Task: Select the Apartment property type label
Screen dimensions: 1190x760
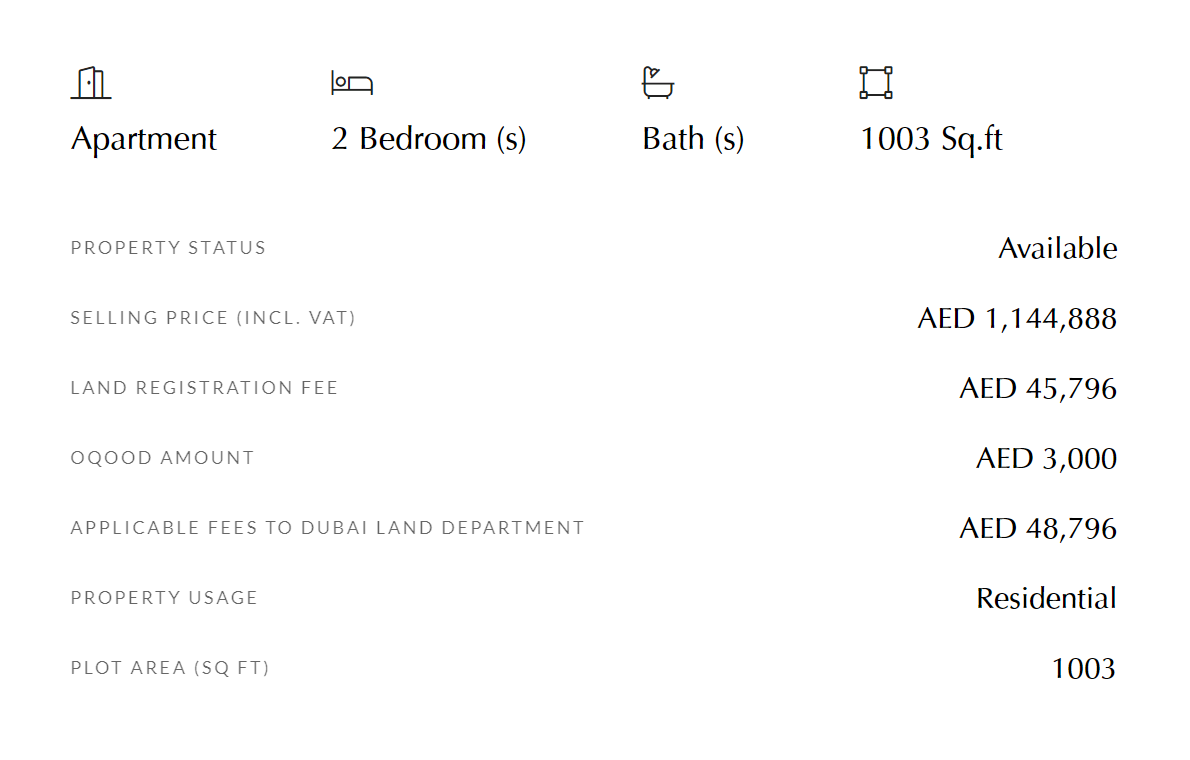Action: [x=143, y=139]
